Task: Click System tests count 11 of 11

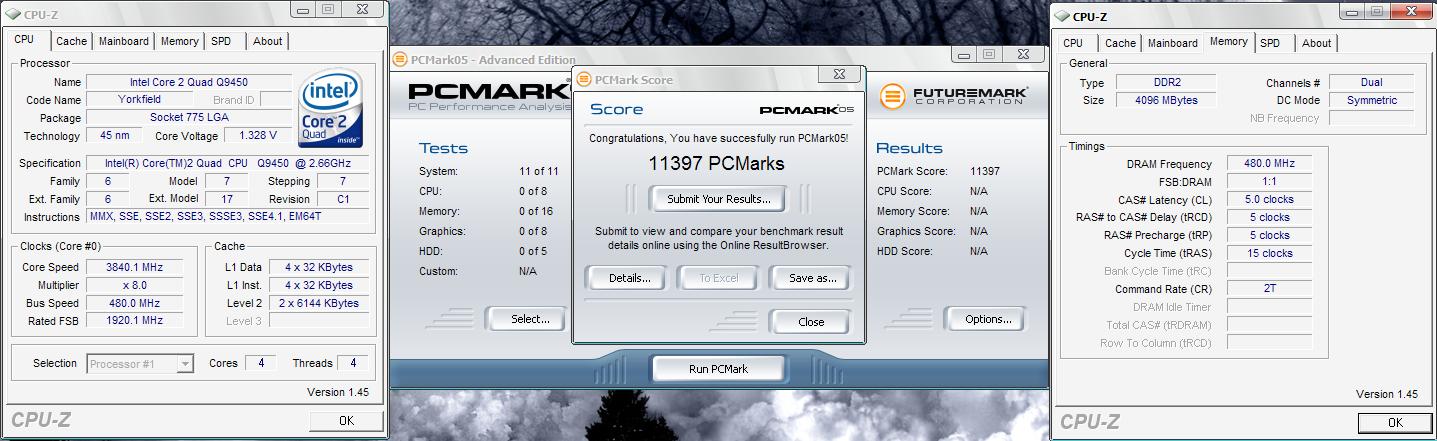Action: pos(538,171)
